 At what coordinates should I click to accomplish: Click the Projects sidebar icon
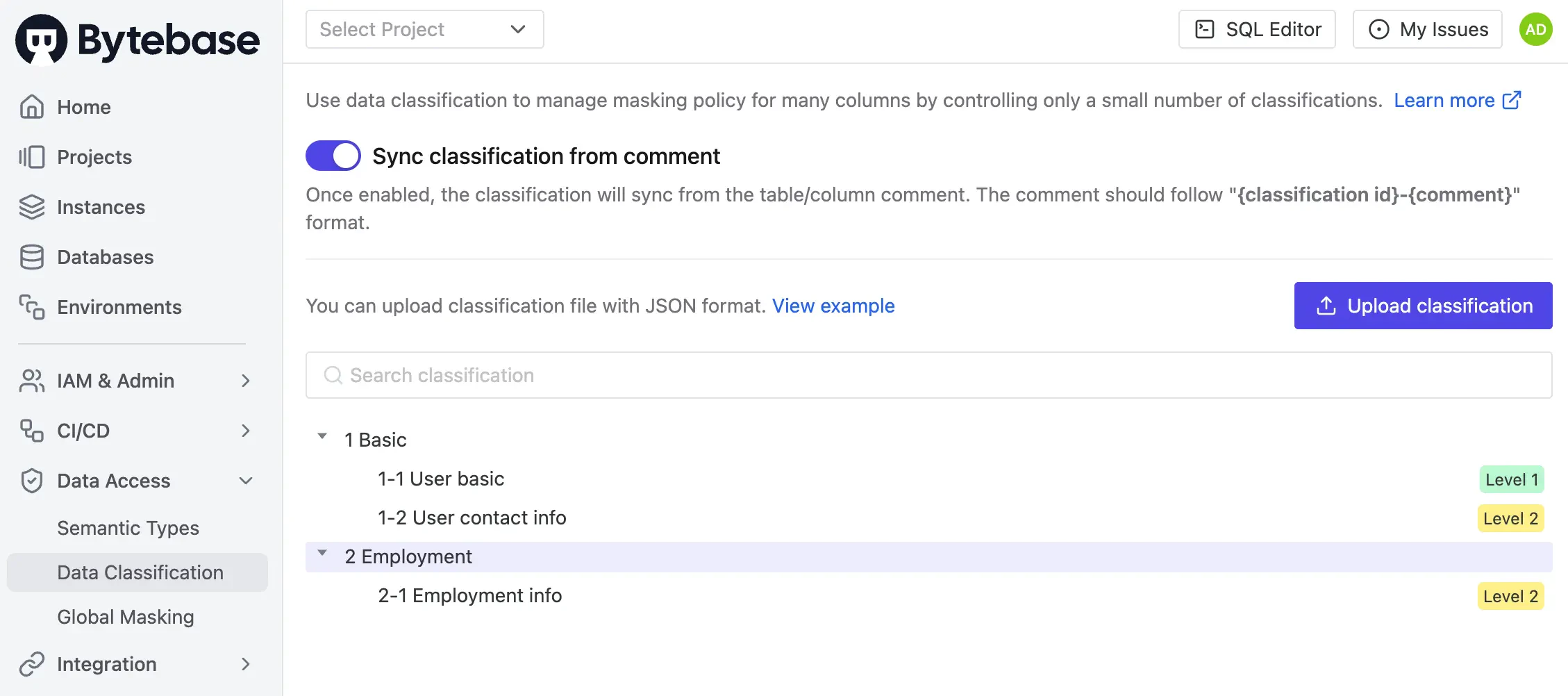(32, 157)
